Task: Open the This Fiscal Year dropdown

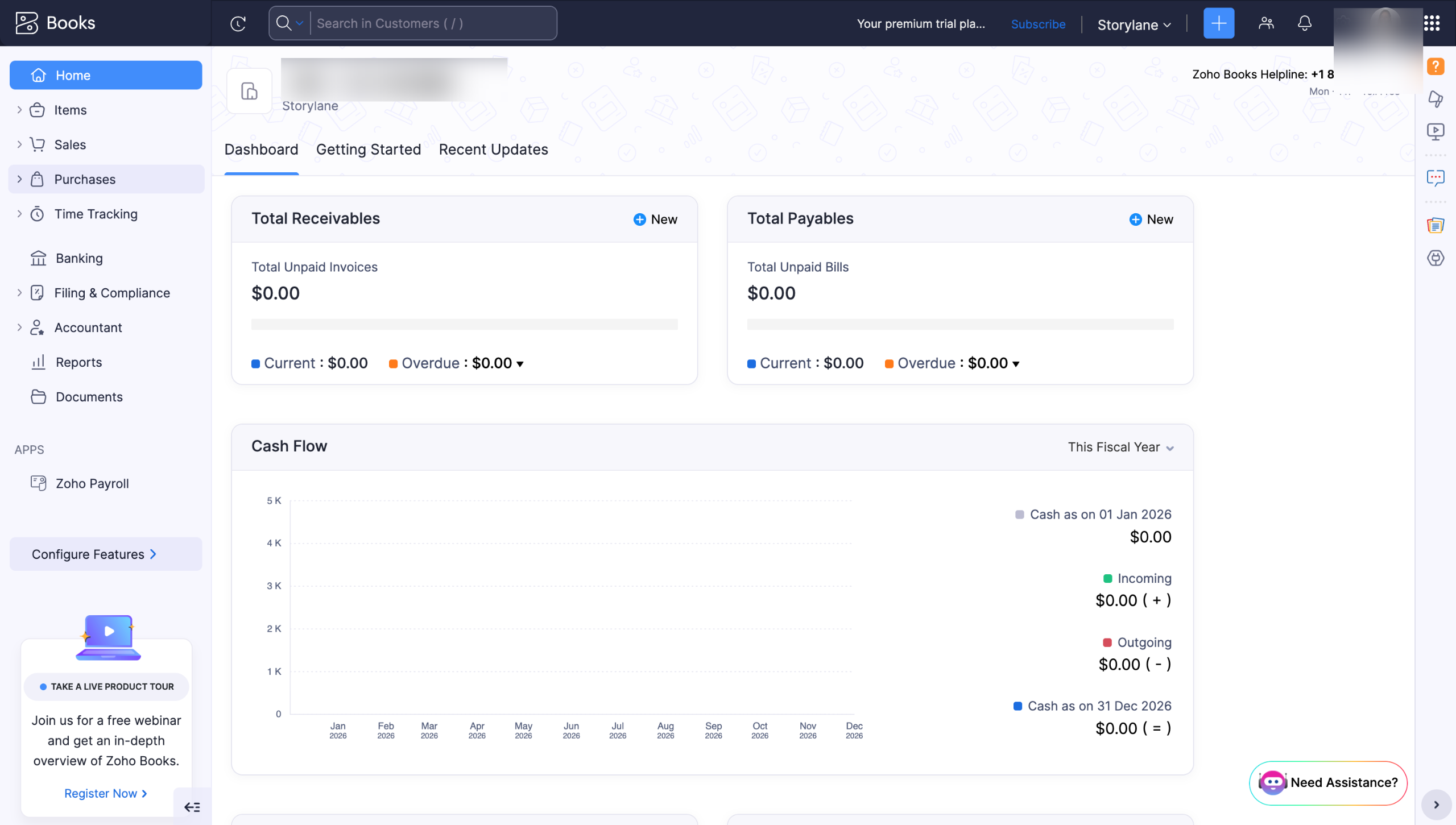Action: [1120, 447]
